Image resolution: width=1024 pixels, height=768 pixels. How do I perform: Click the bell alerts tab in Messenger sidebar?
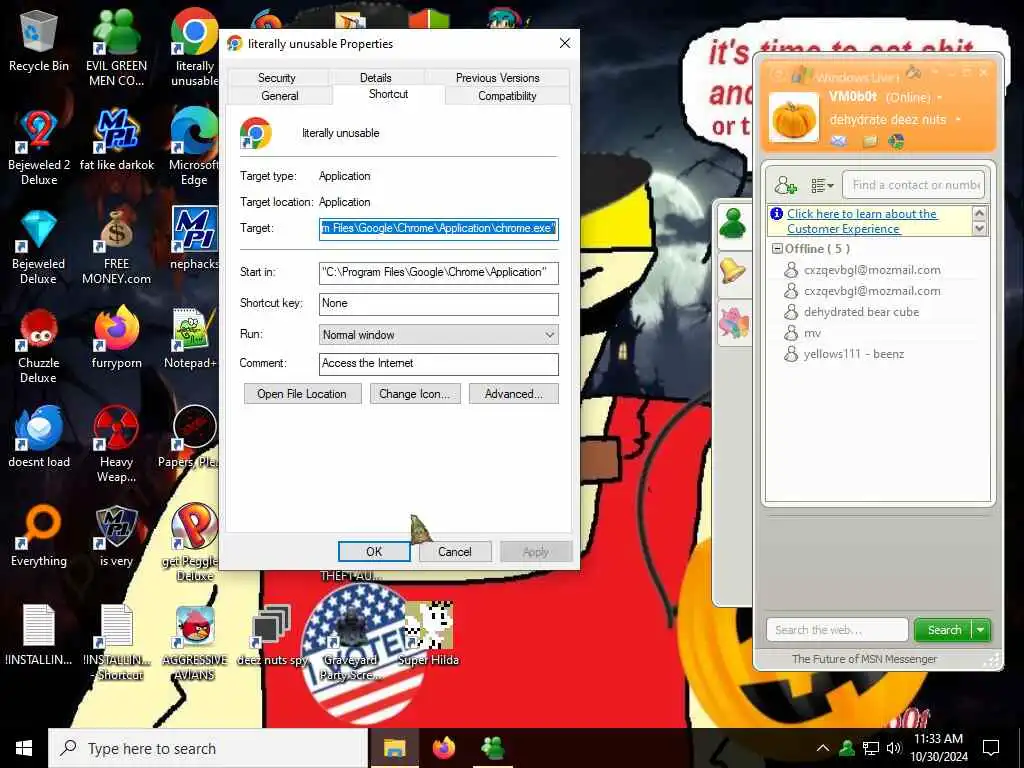click(x=733, y=271)
